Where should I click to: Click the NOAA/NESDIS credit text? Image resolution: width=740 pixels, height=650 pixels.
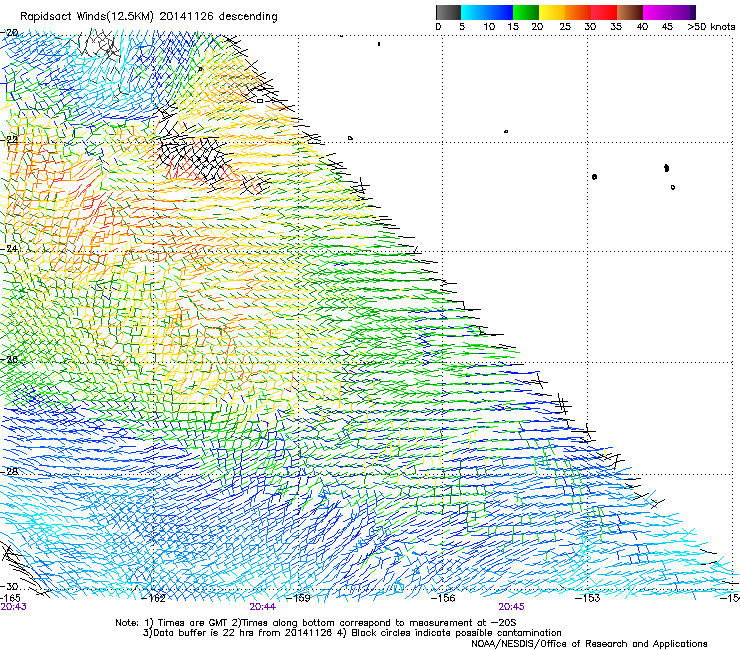coord(589,644)
